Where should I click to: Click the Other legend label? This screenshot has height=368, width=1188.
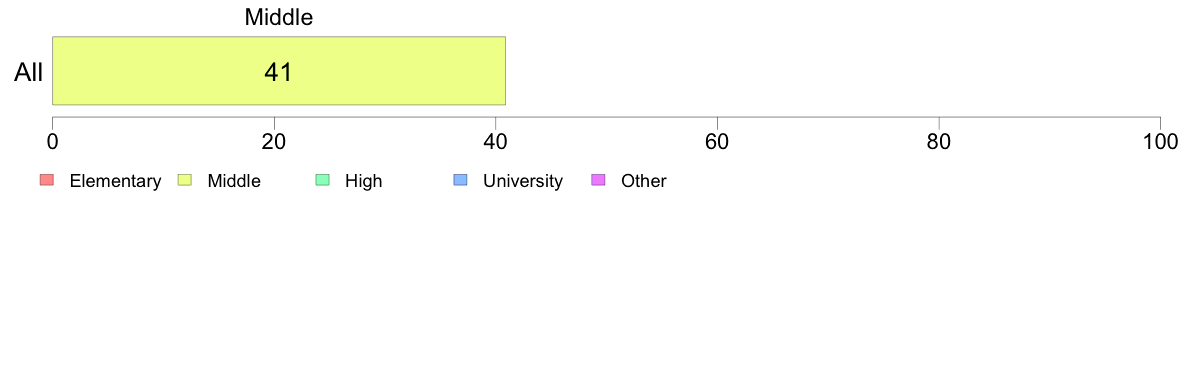tap(644, 181)
